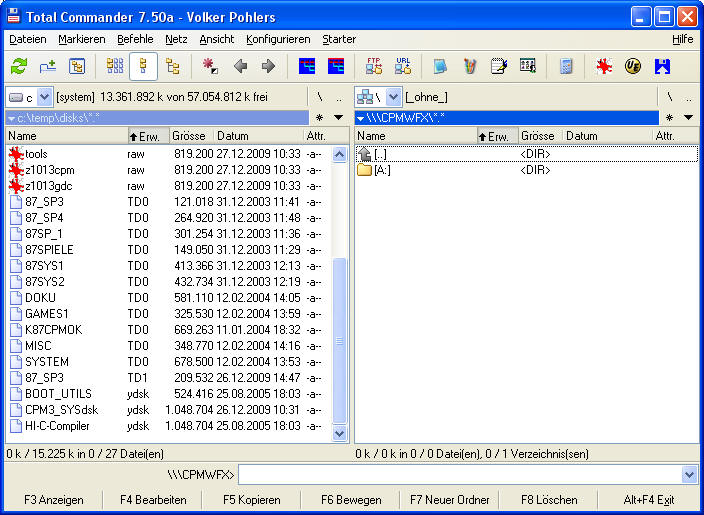Open the right panel network drive dropdown

pyautogui.click(x=393, y=97)
